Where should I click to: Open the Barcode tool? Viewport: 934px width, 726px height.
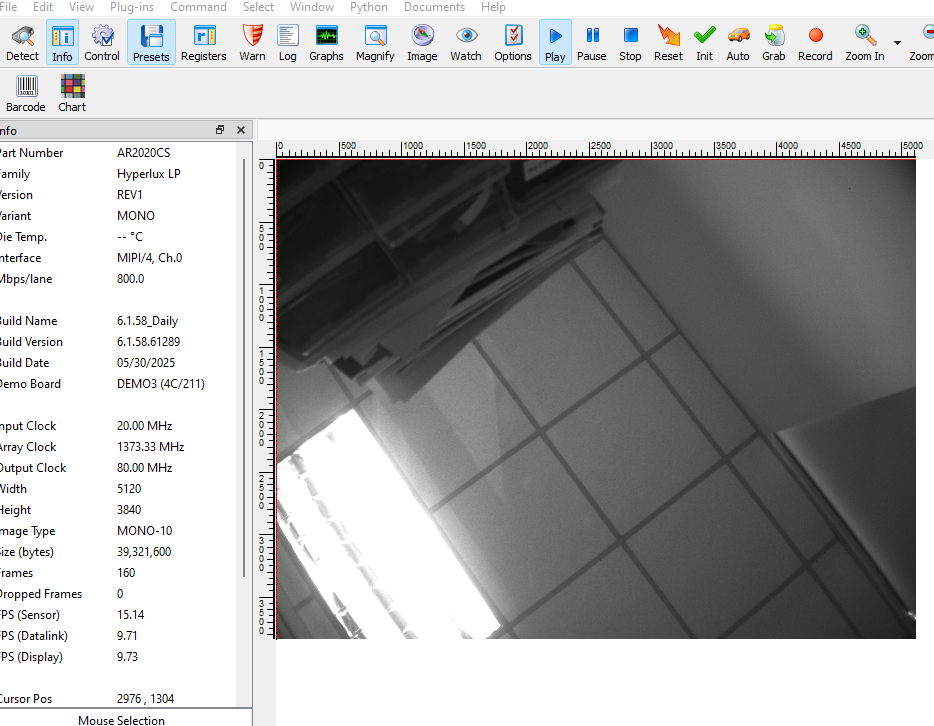click(26, 94)
